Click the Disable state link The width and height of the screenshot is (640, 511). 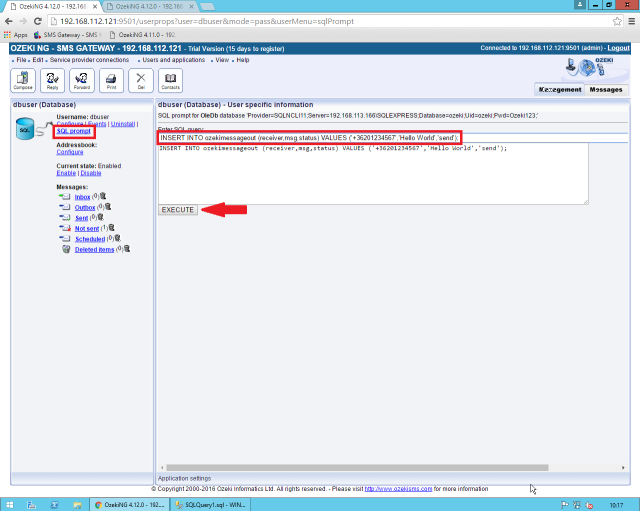91,173
